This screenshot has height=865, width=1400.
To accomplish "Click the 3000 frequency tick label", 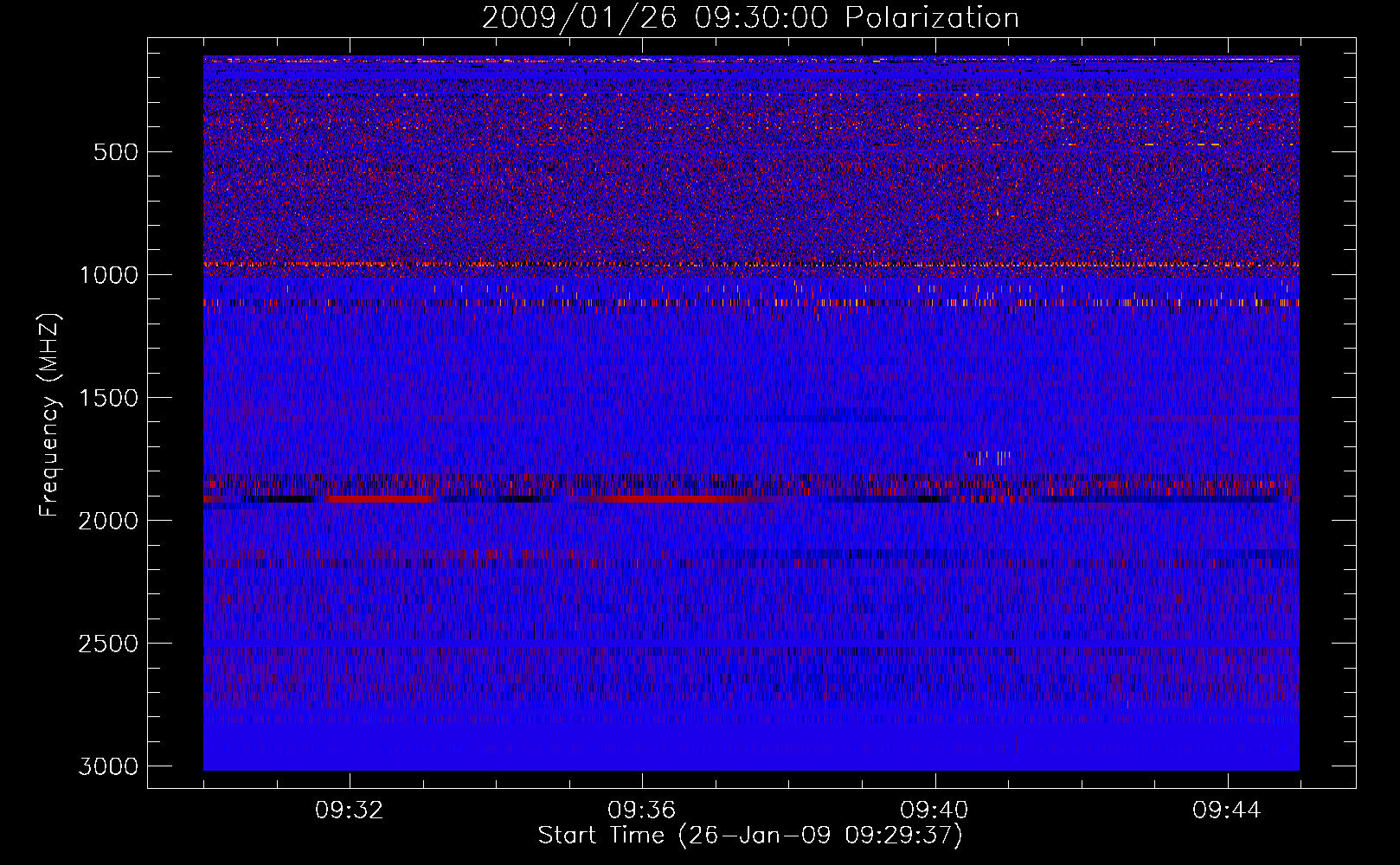I will pos(108,766).
